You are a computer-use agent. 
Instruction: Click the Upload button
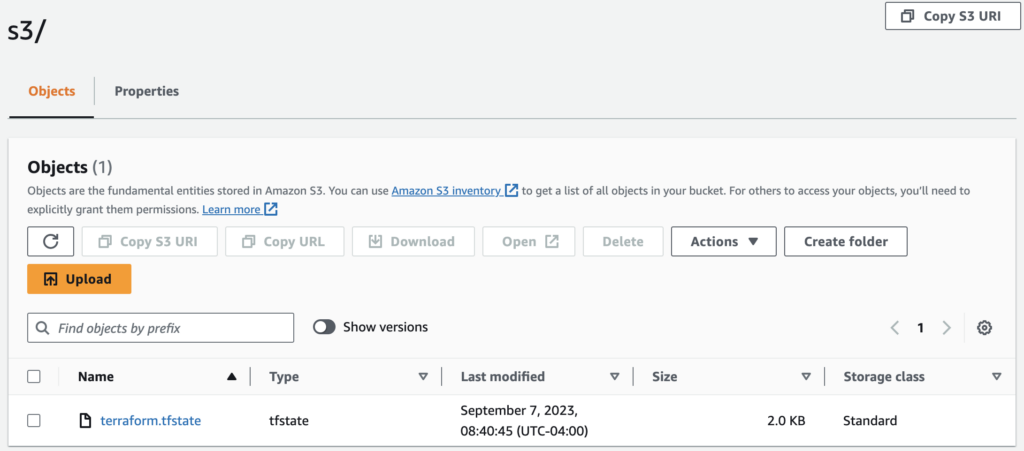(x=80, y=279)
